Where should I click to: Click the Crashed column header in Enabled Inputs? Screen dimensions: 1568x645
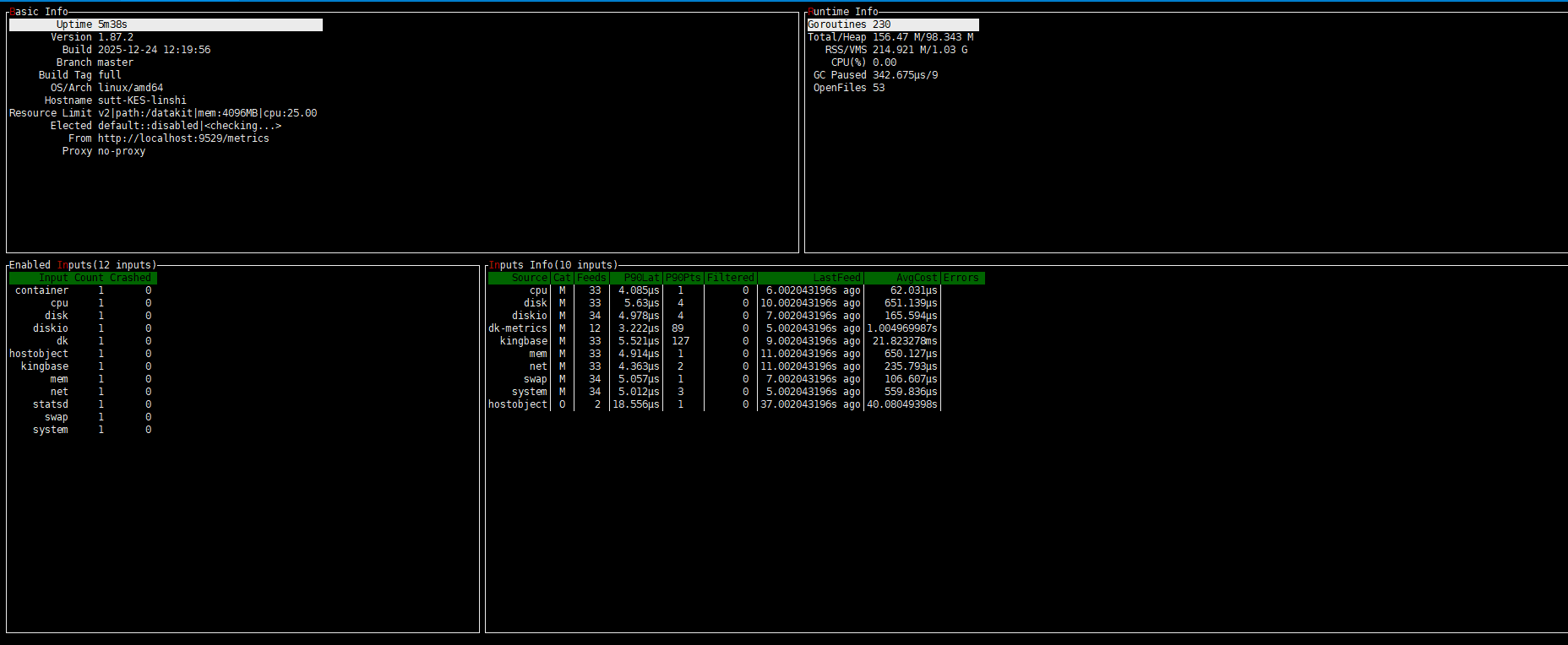130,278
